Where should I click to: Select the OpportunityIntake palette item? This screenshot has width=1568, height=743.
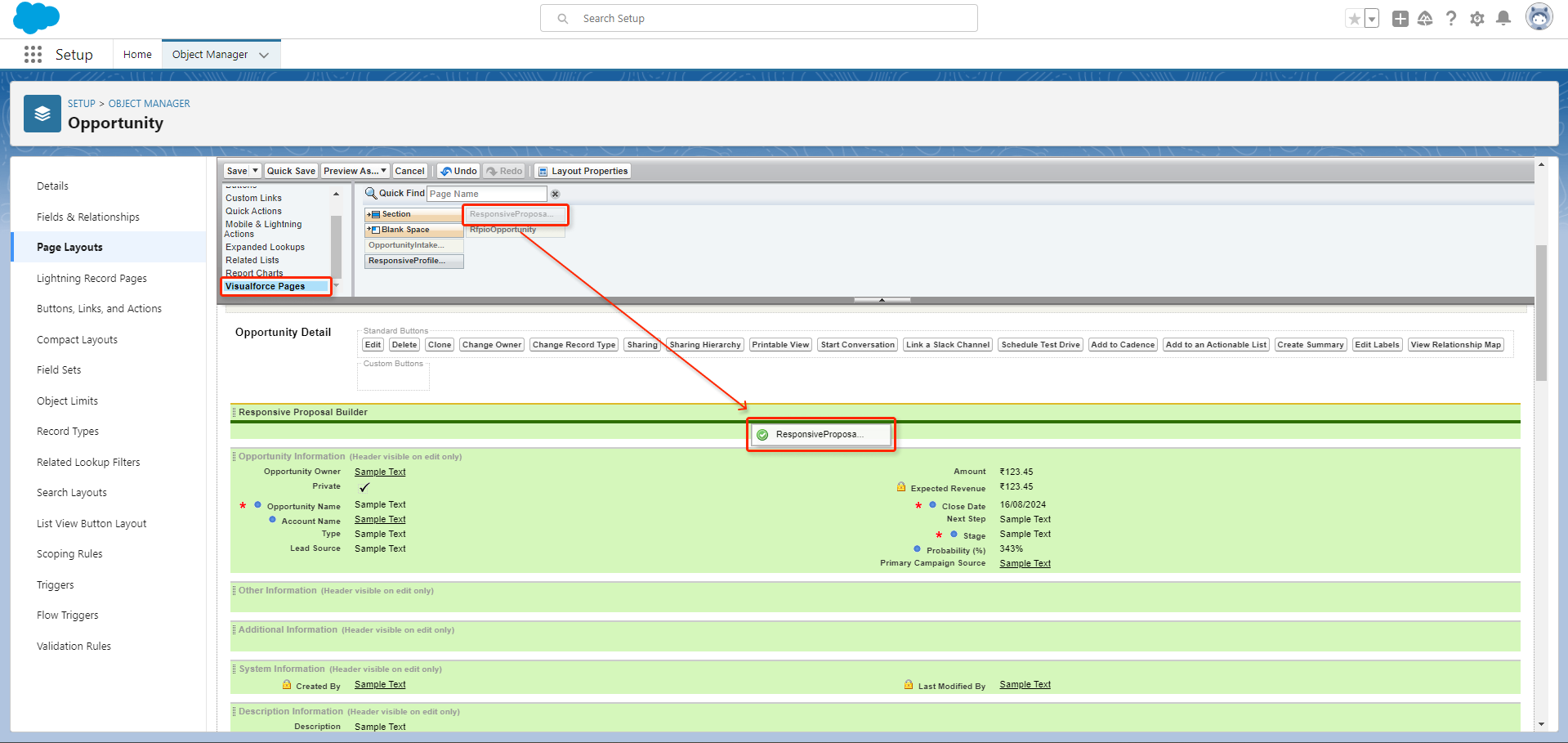(x=413, y=245)
